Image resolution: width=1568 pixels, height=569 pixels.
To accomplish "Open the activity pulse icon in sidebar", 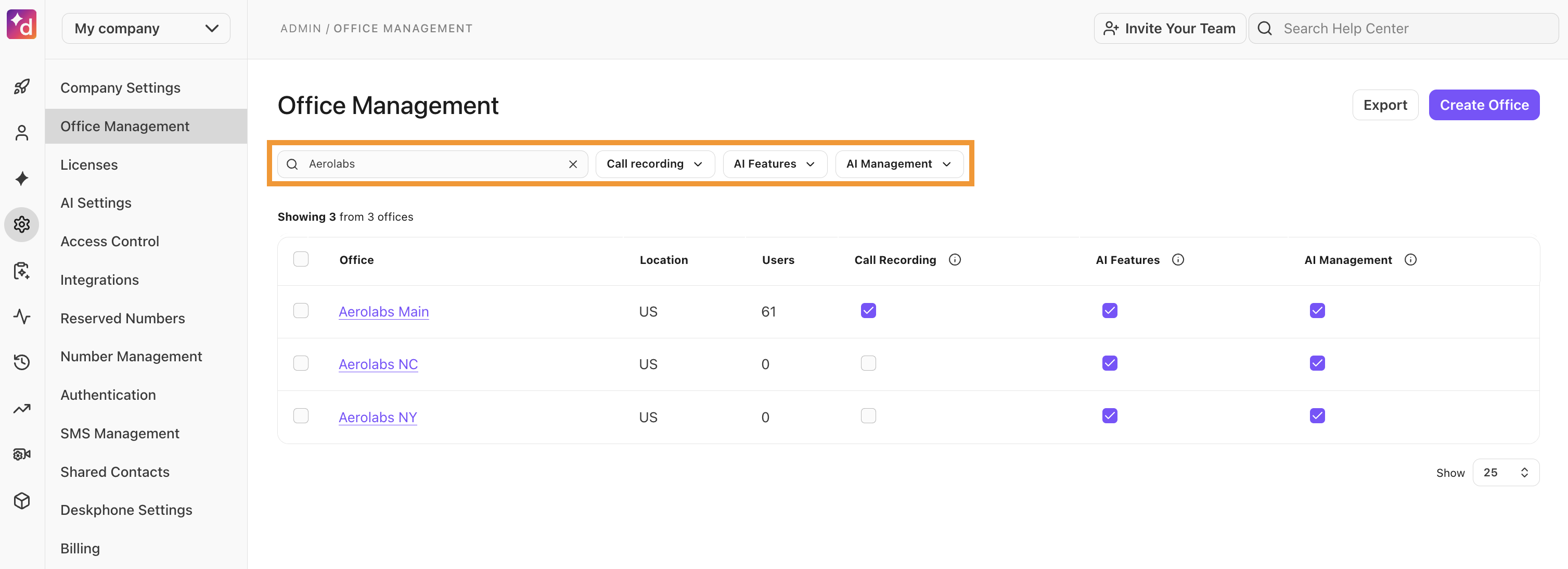I will pyautogui.click(x=22, y=317).
